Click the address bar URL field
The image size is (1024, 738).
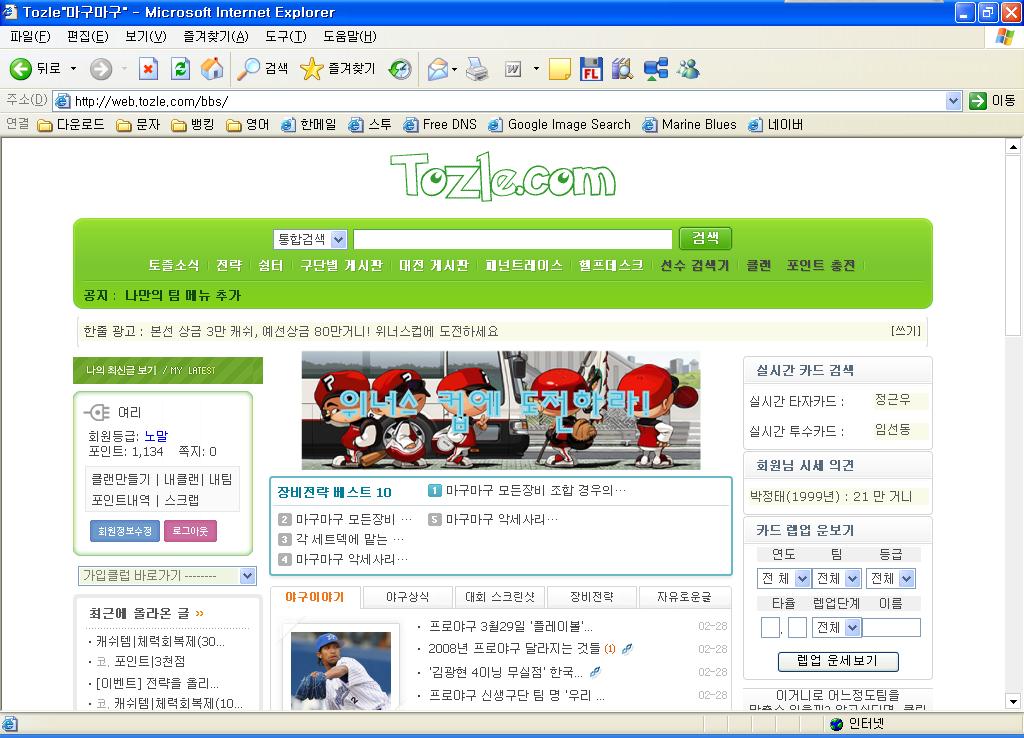[x=499, y=101]
